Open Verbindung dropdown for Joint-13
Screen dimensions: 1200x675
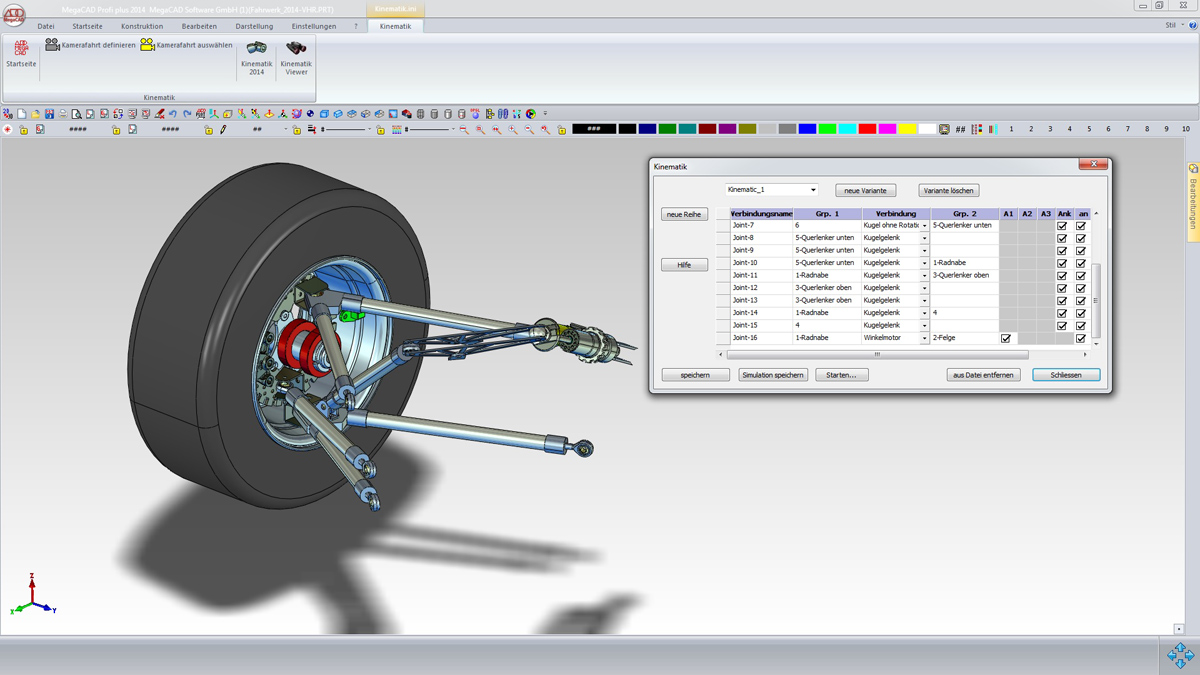[x=925, y=300]
